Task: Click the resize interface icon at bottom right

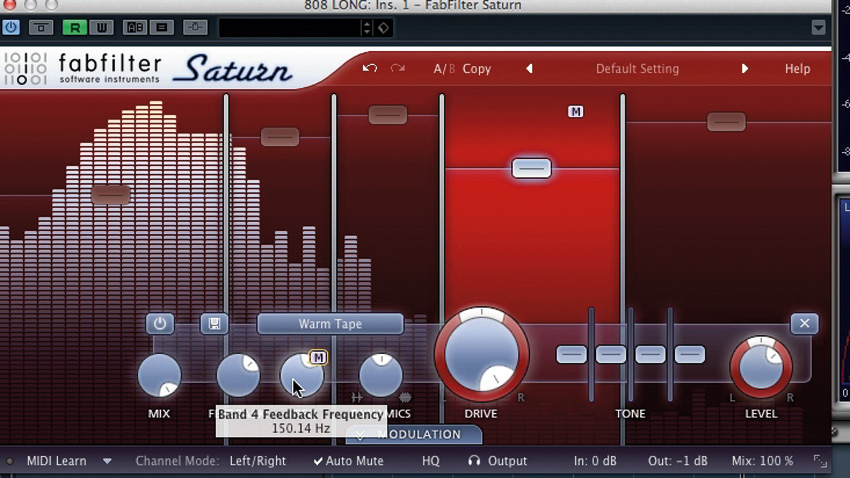Action: [x=820, y=461]
